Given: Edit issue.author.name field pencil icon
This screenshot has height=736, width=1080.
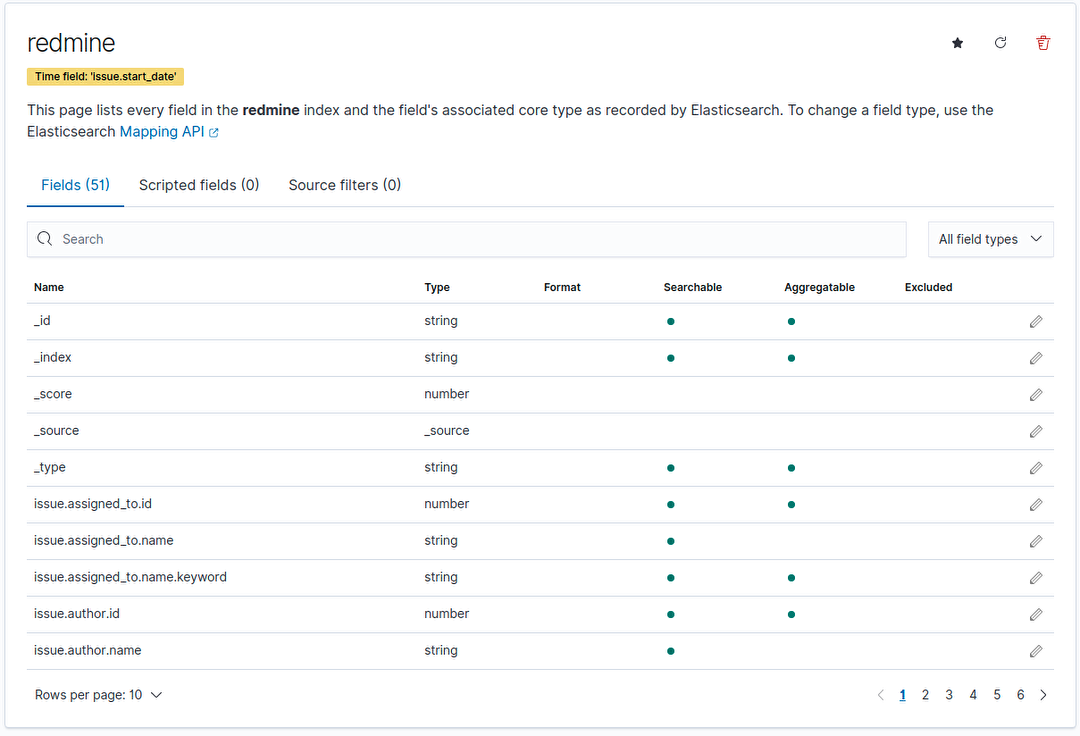Looking at the screenshot, I should tap(1036, 651).
